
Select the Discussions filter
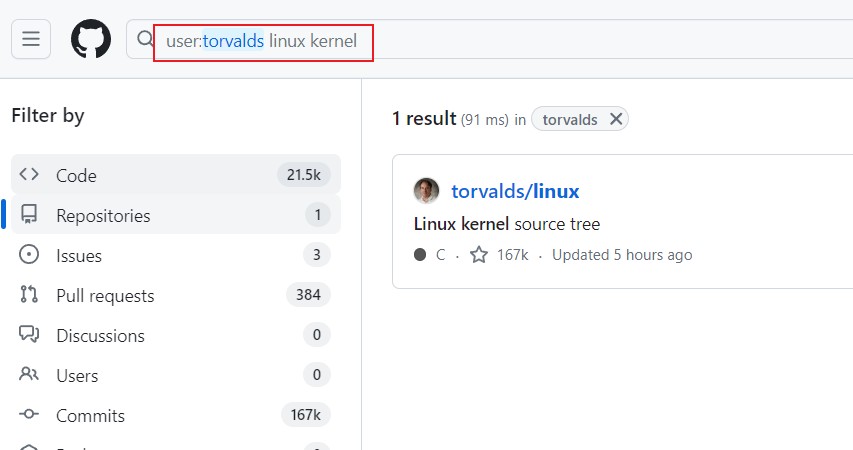176,335
